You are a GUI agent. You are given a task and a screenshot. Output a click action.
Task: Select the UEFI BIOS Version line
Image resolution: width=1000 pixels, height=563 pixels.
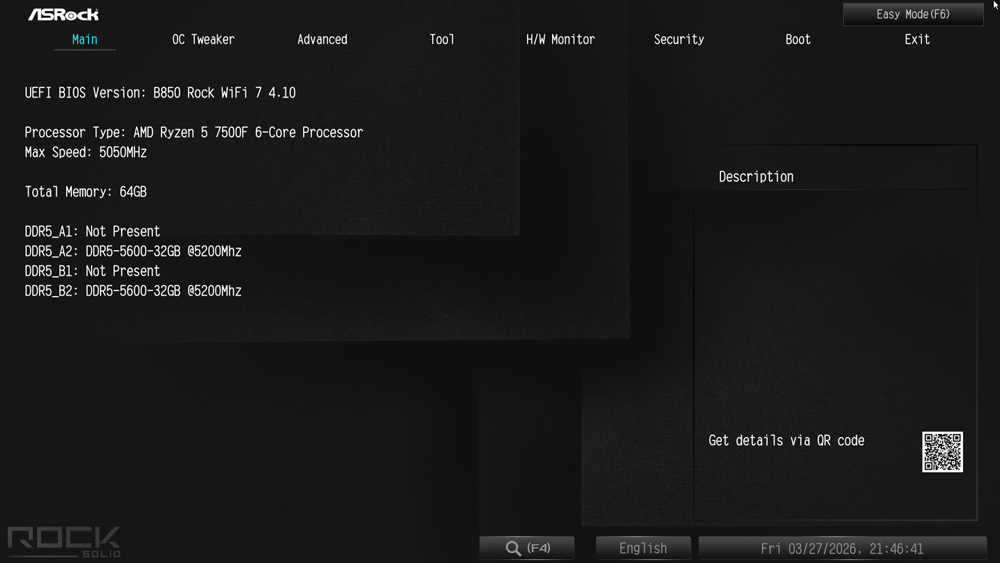point(160,92)
